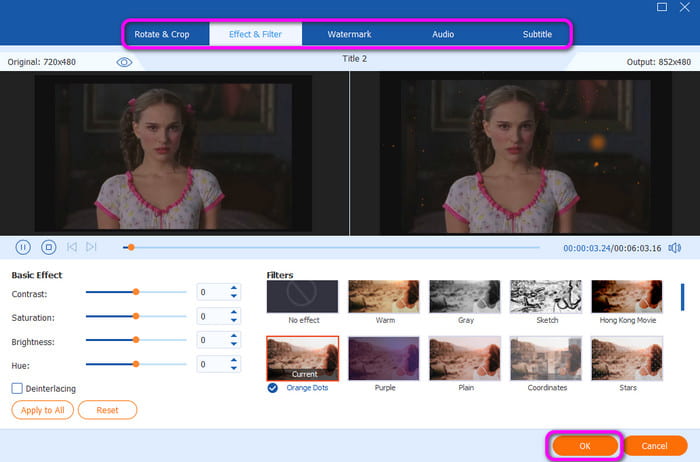Screen dimensions: 700x462
Task: Click the Saturation slider handle
Action: (136, 316)
